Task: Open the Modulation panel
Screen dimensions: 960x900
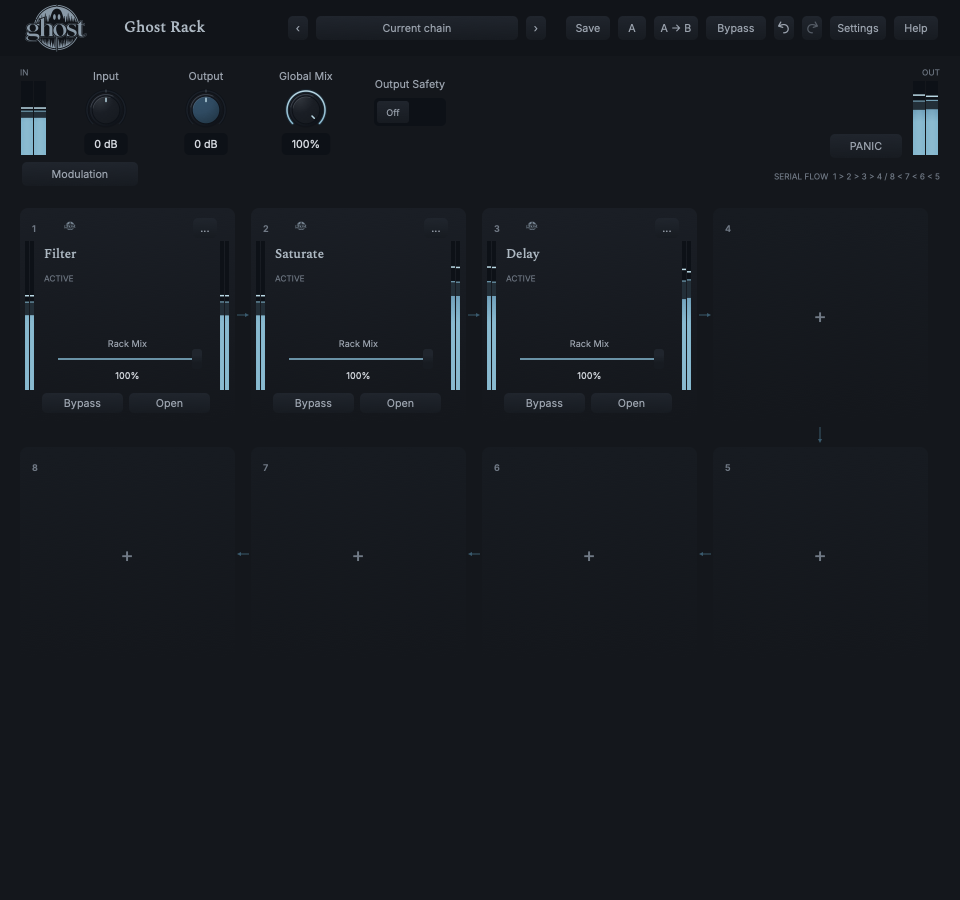Action: 80,174
